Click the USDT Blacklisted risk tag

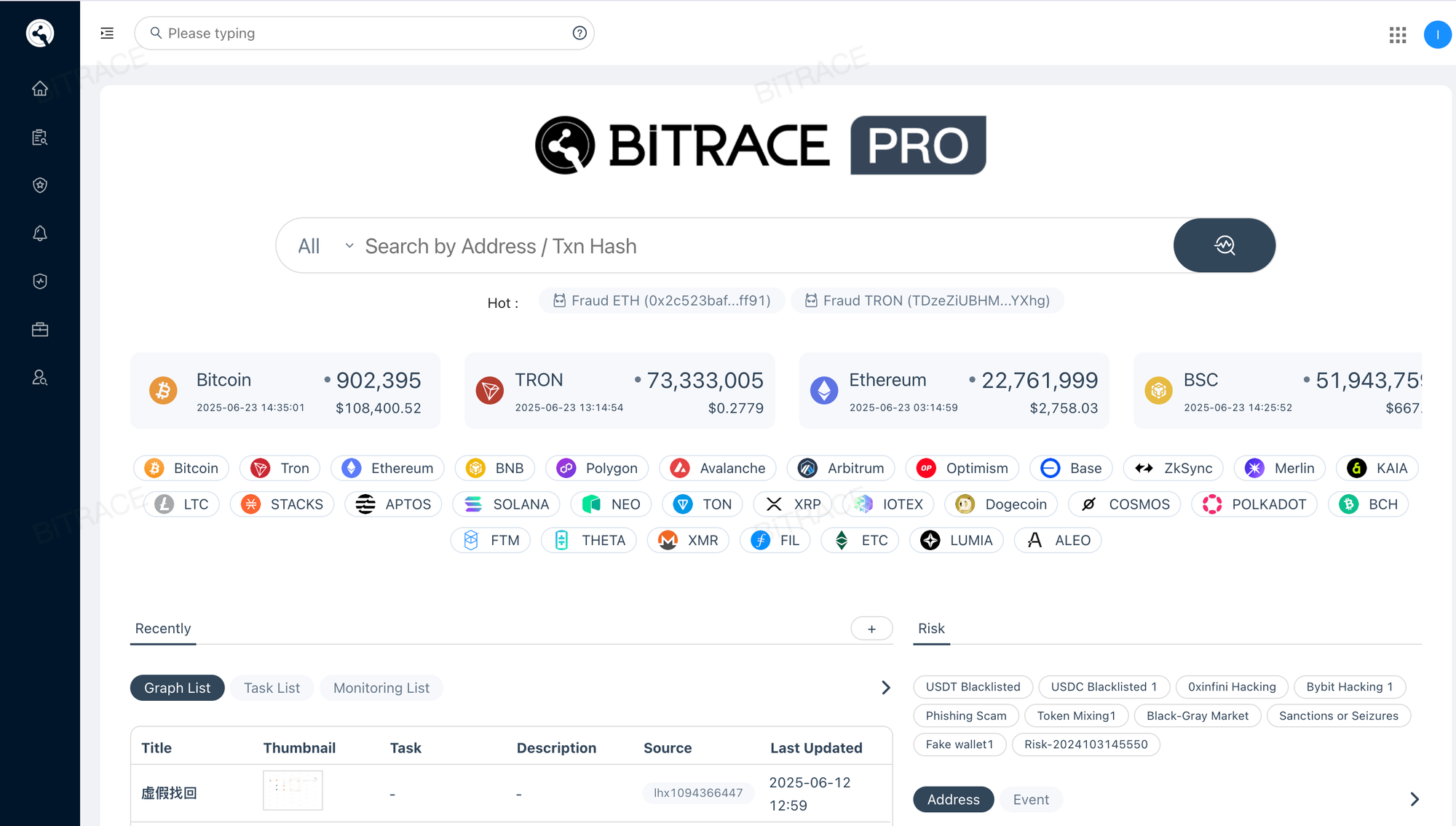[x=973, y=686]
